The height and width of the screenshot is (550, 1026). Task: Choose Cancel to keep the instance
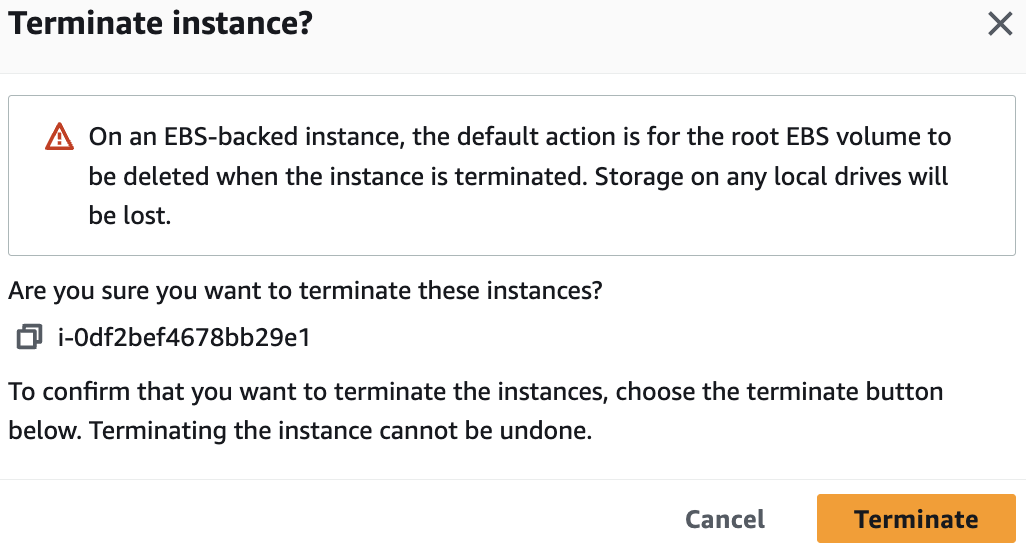pos(725,519)
